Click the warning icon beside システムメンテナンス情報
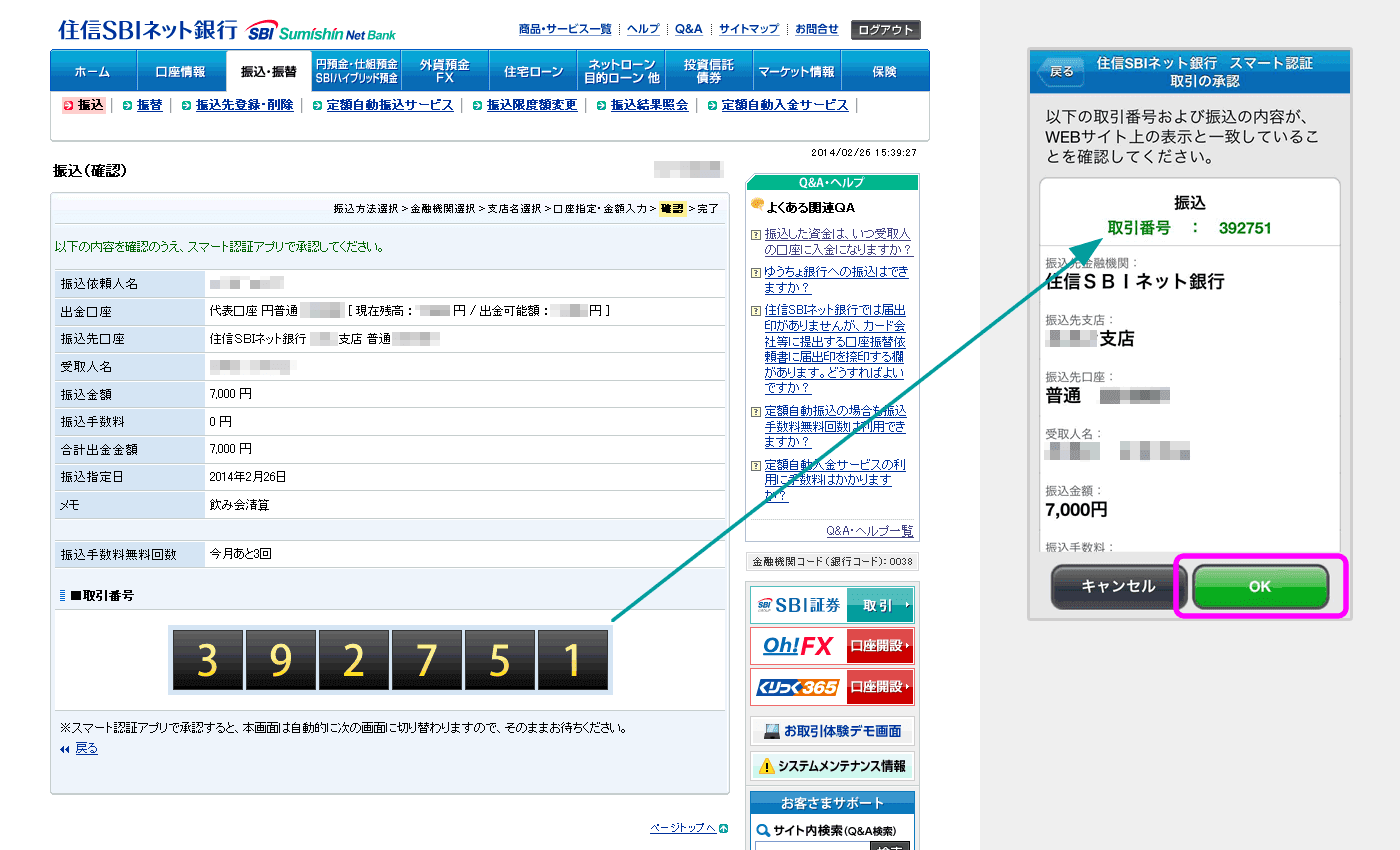This screenshot has height=850, width=1400. tap(767, 766)
